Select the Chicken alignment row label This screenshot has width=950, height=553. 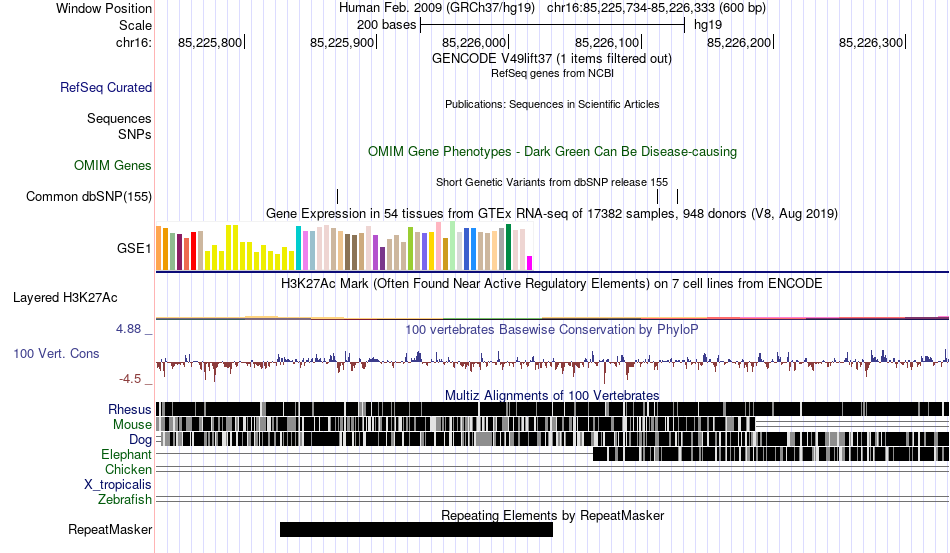(128, 469)
